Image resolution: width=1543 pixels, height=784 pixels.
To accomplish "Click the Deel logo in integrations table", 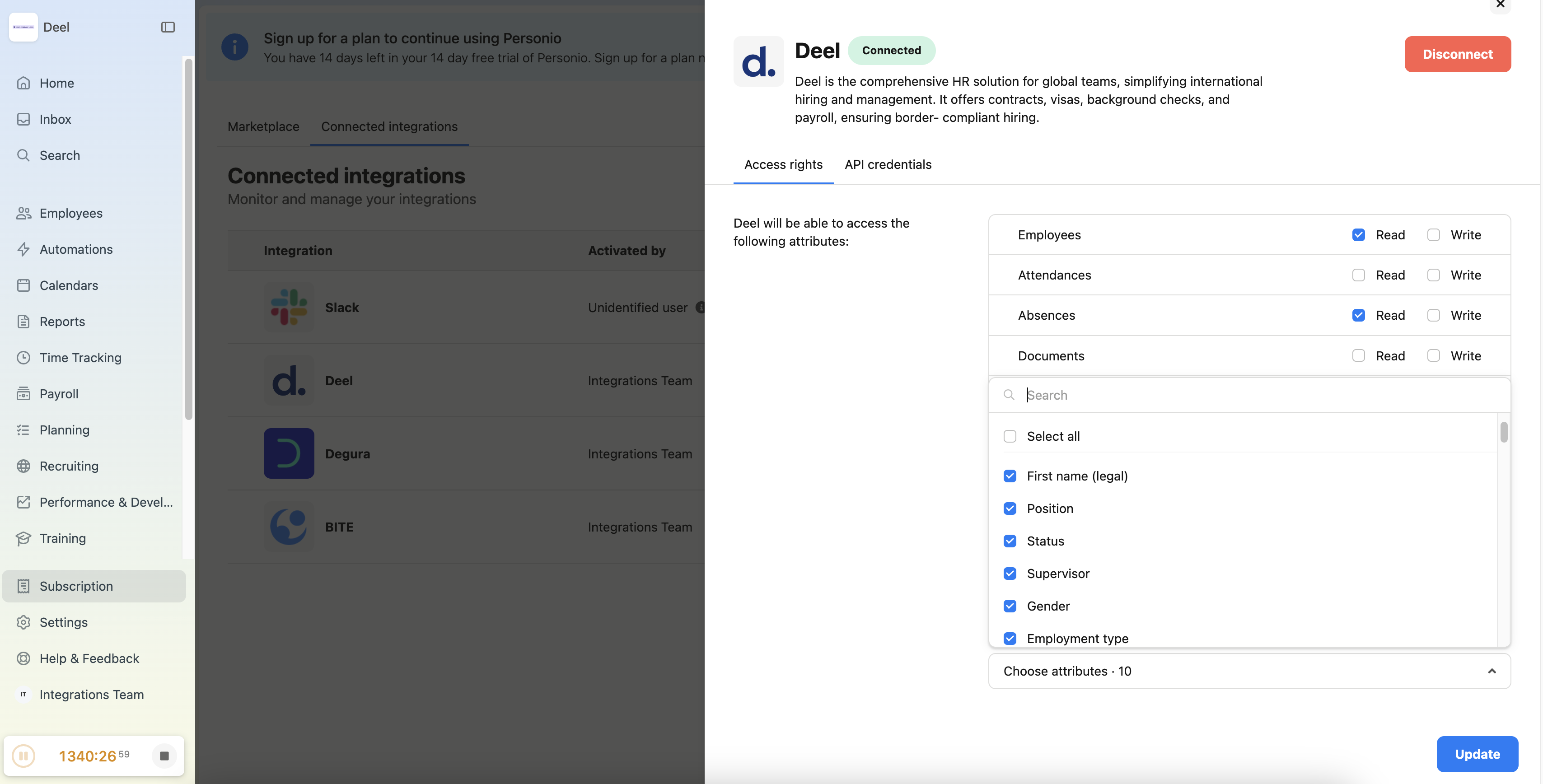I will 289,380.
